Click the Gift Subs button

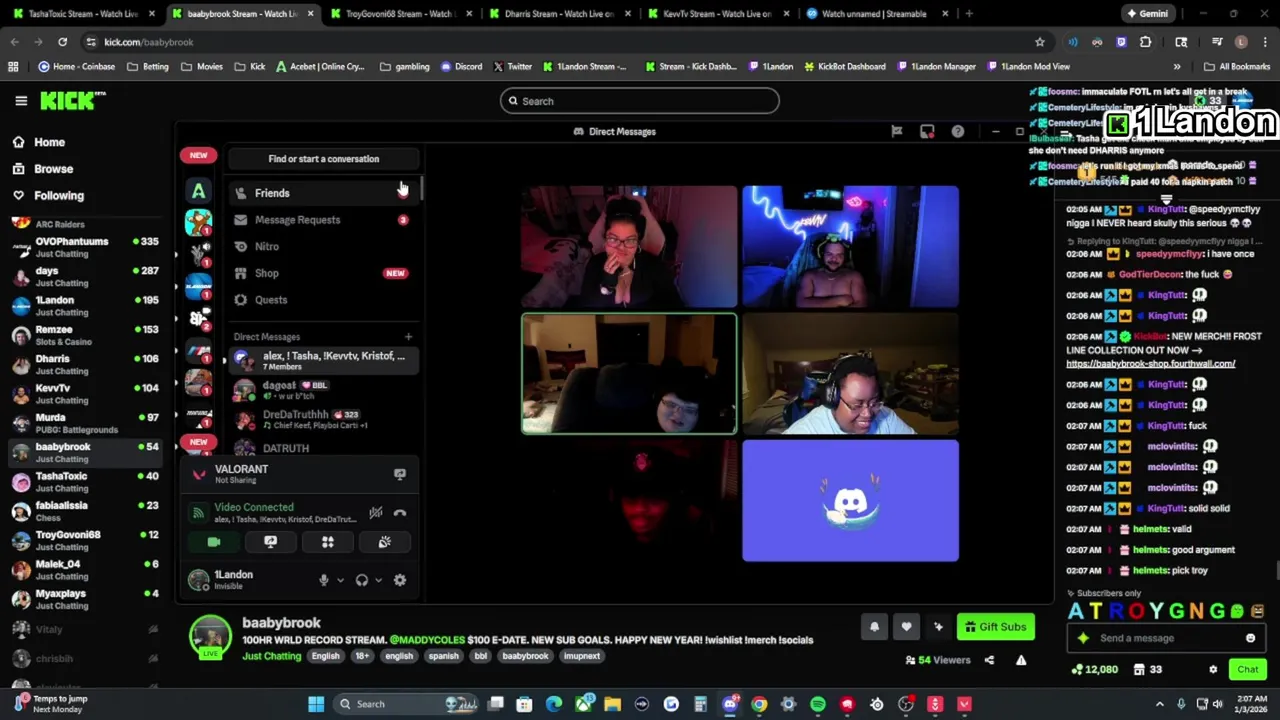click(995, 627)
